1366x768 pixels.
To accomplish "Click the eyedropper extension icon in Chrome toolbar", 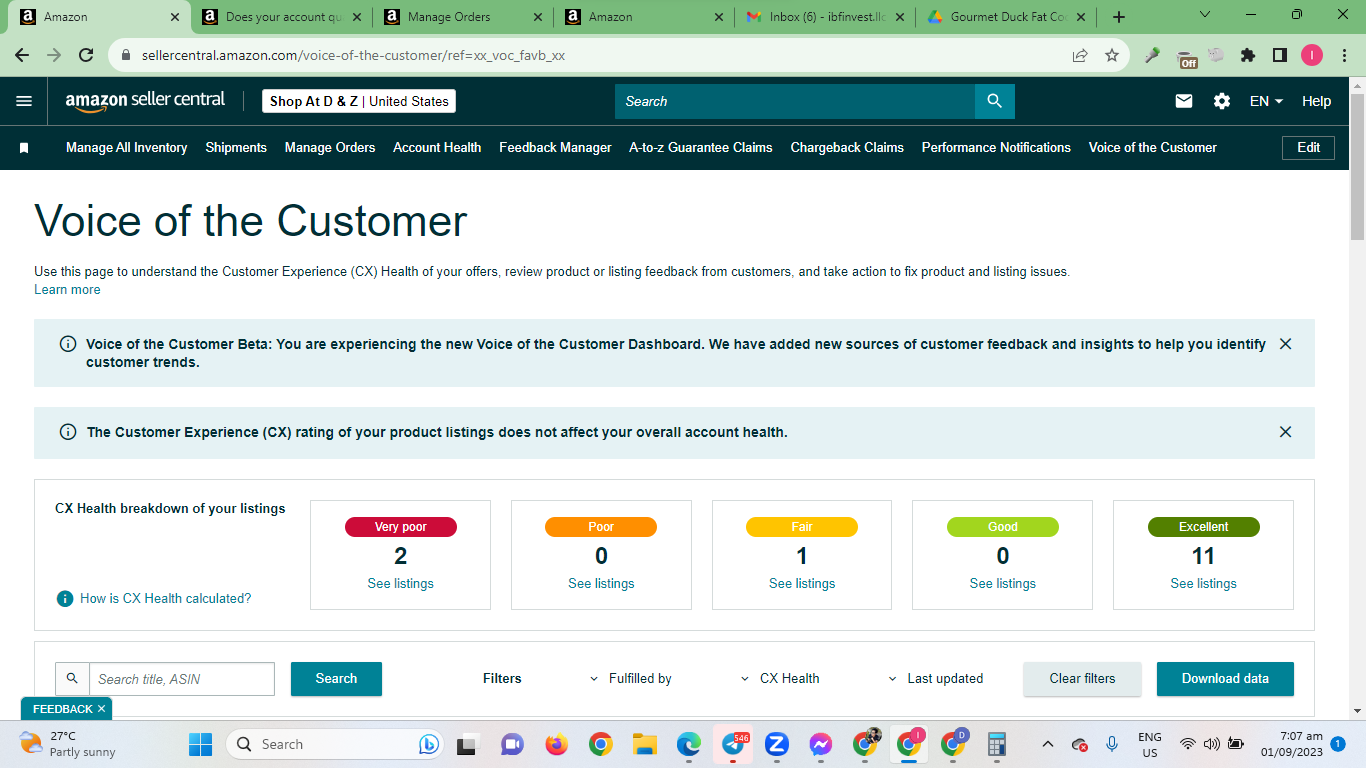I will click(1153, 56).
